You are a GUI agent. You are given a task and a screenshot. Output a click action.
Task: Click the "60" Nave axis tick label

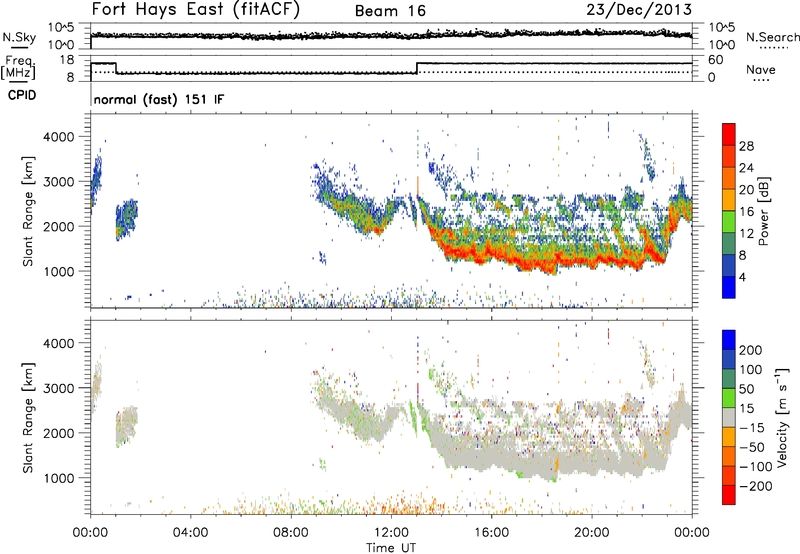point(715,60)
